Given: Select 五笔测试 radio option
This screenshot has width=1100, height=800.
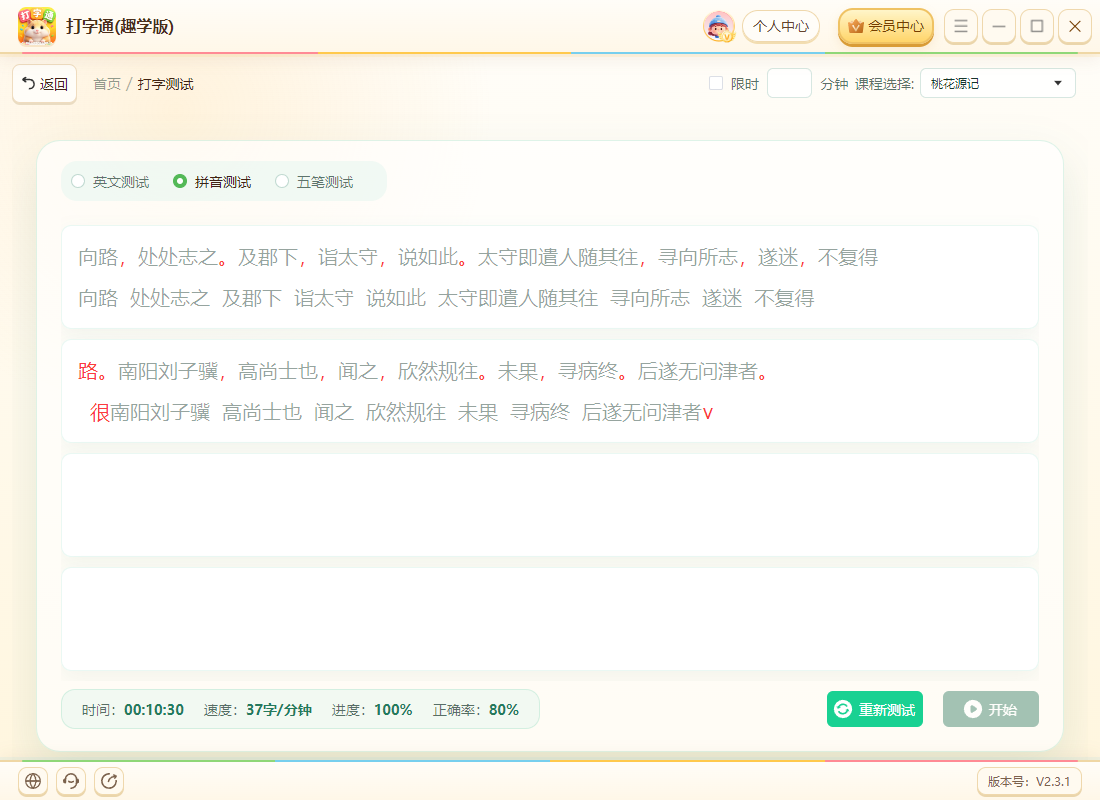Looking at the screenshot, I should [314, 182].
